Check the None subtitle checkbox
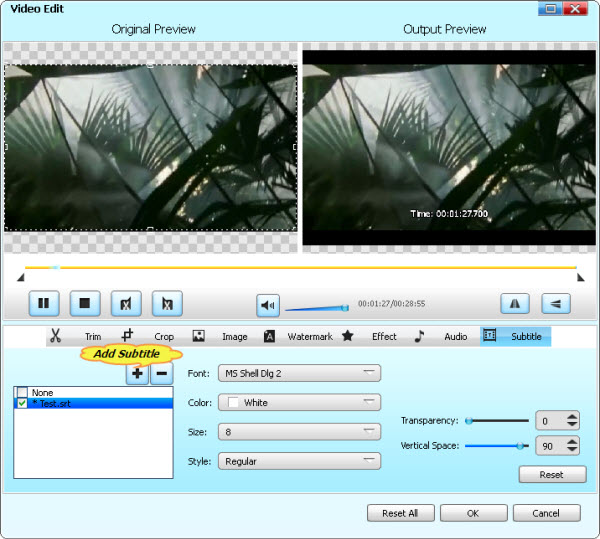The image size is (600, 539). (x=22, y=392)
